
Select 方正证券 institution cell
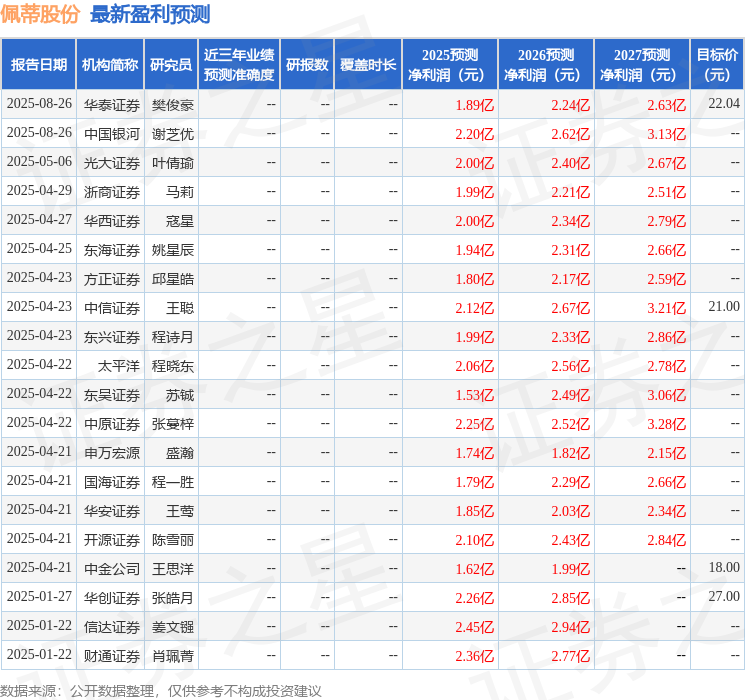(112, 279)
